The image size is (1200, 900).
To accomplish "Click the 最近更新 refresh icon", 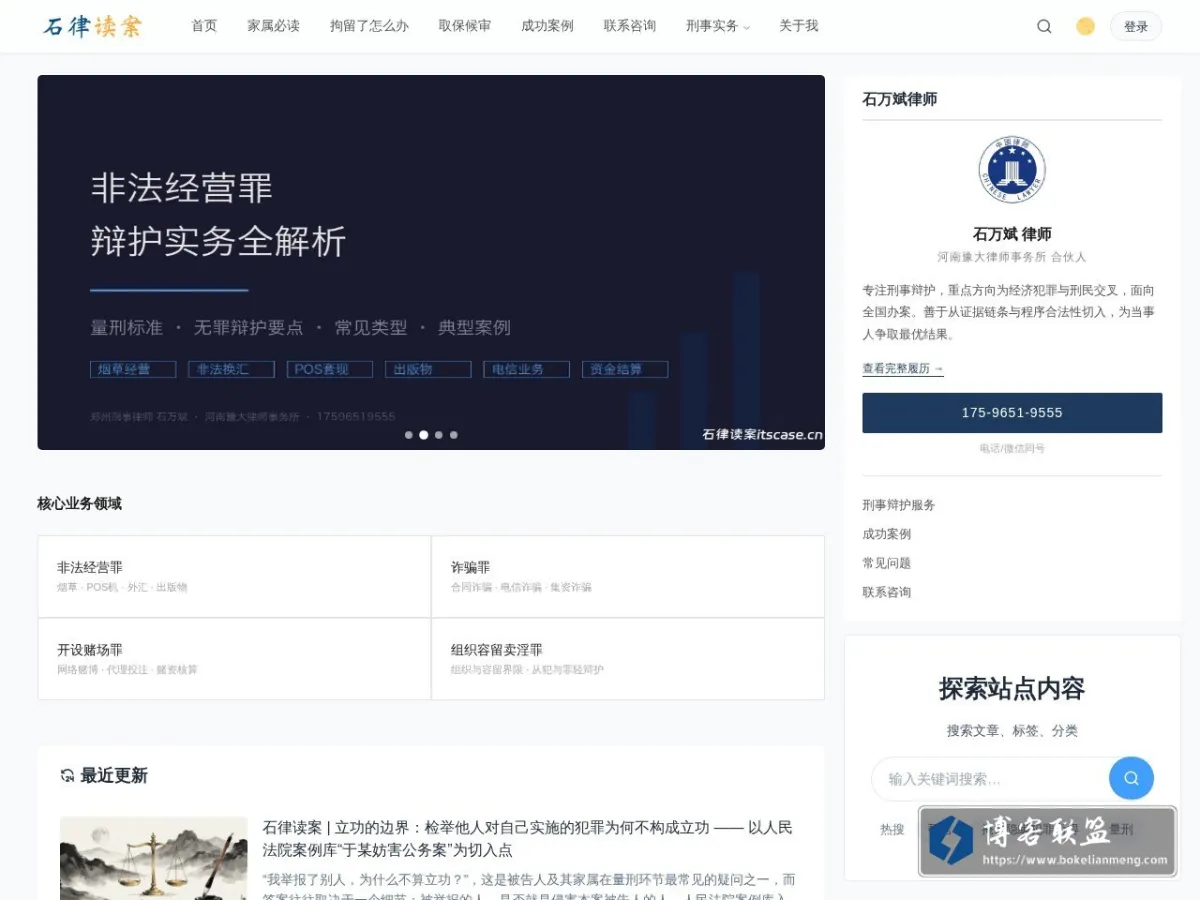I will (68, 776).
